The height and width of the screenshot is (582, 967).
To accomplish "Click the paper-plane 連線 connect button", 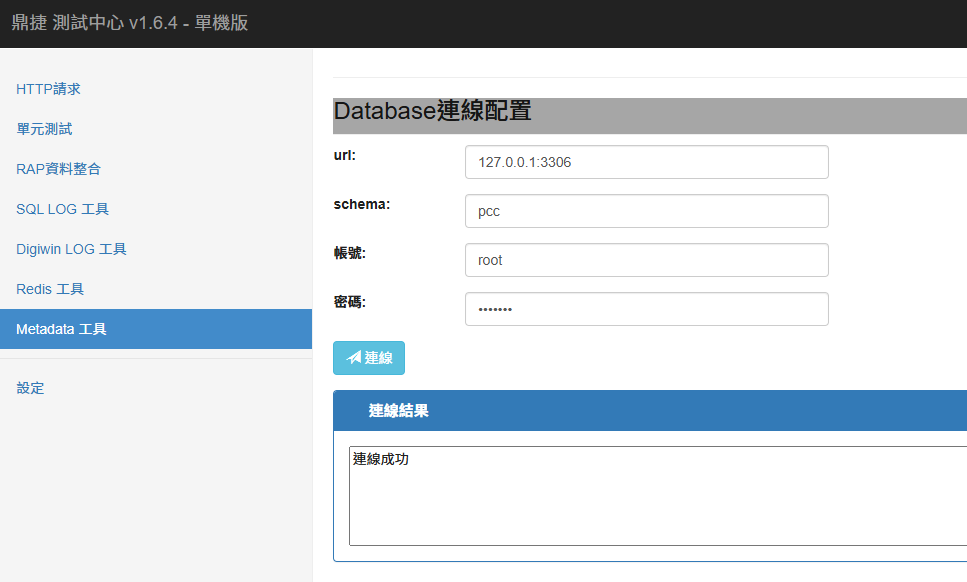I will click(x=369, y=358).
